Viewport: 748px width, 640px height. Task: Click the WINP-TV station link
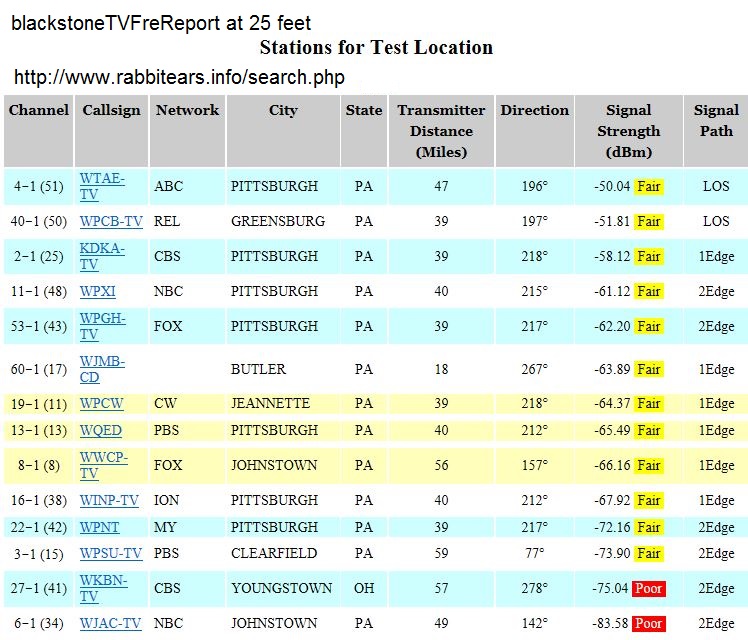110,500
